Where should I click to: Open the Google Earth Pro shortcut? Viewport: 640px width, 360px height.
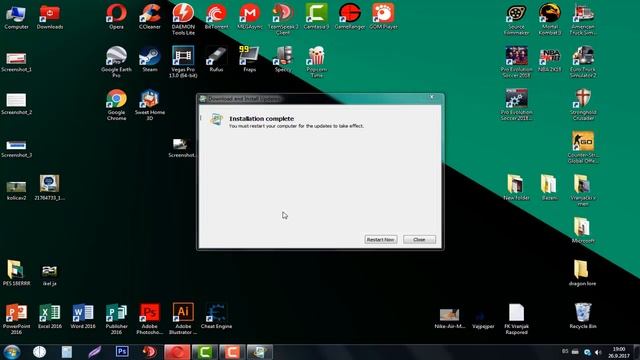pyautogui.click(x=116, y=62)
